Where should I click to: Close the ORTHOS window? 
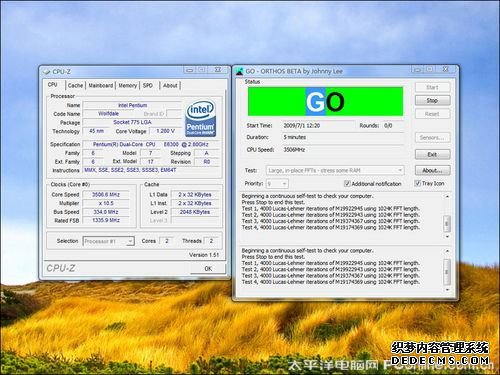click(446, 69)
